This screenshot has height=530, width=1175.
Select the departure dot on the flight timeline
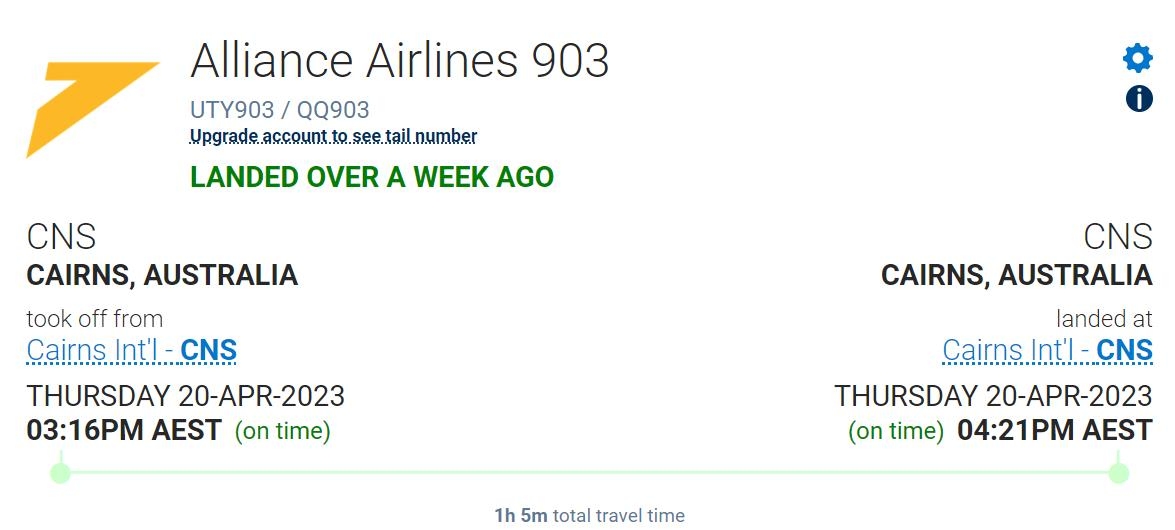coord(61,473)
